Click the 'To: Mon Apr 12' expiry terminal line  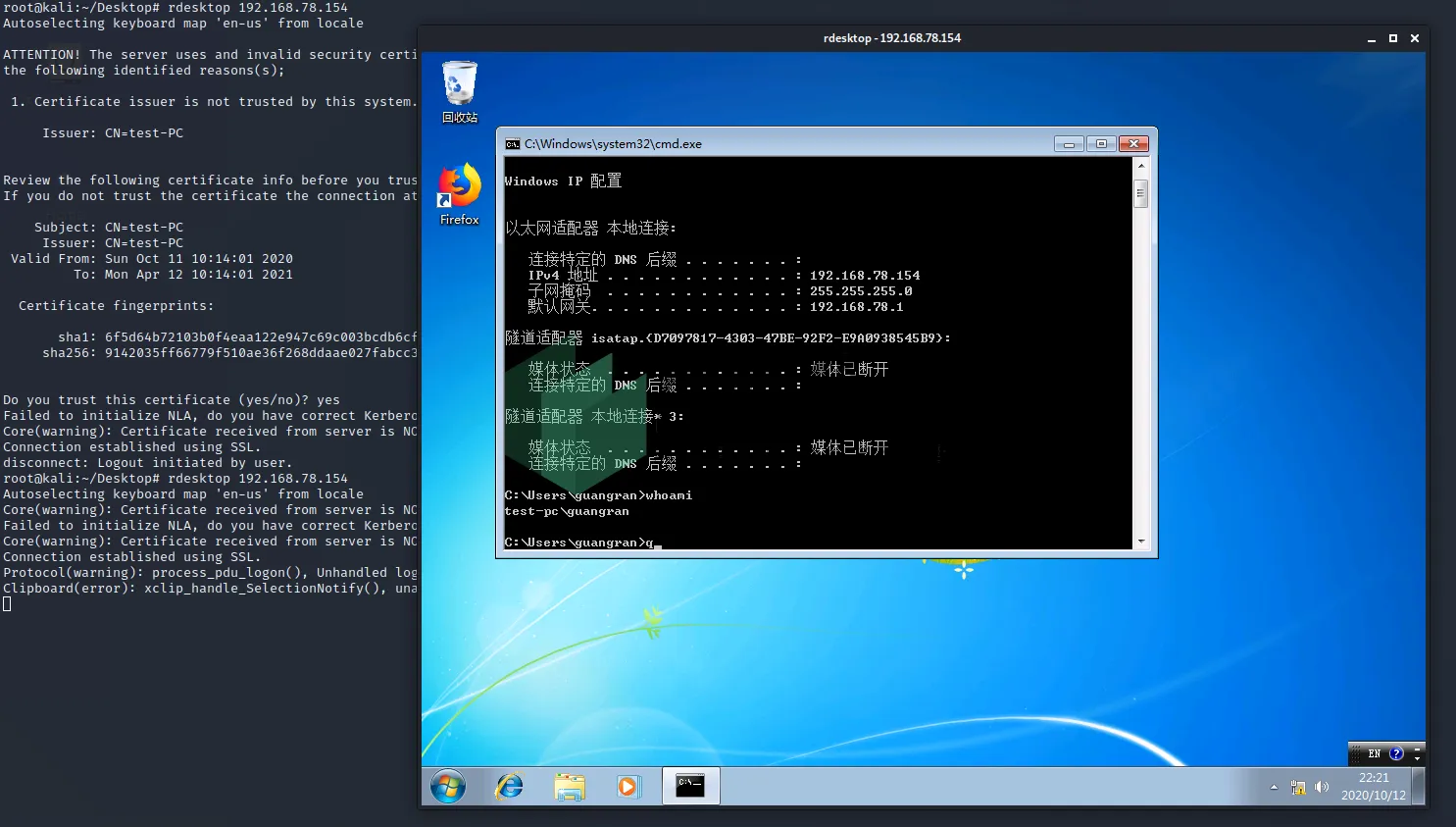click(183, 275)
